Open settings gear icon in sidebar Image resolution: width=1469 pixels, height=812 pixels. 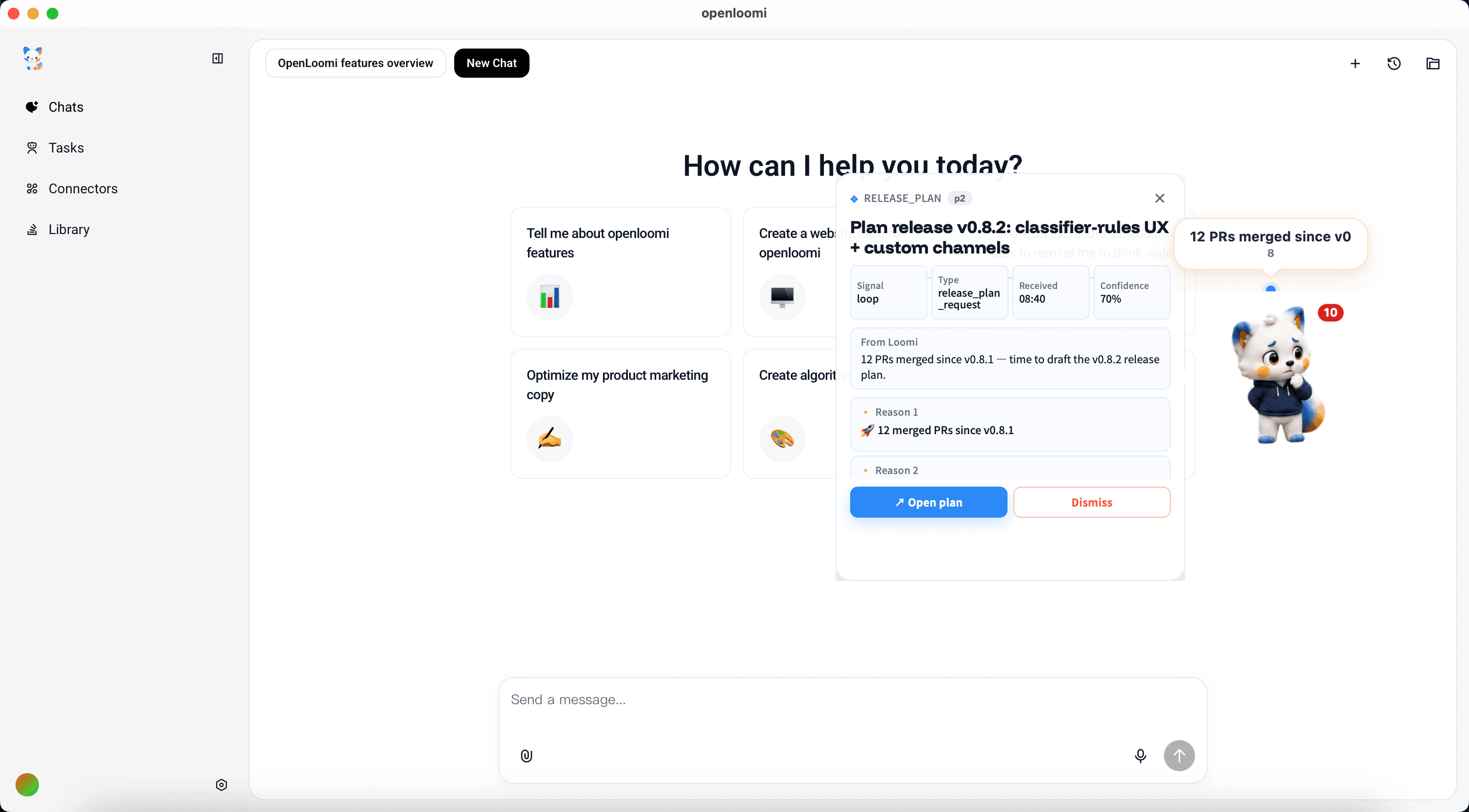point(221,785)
